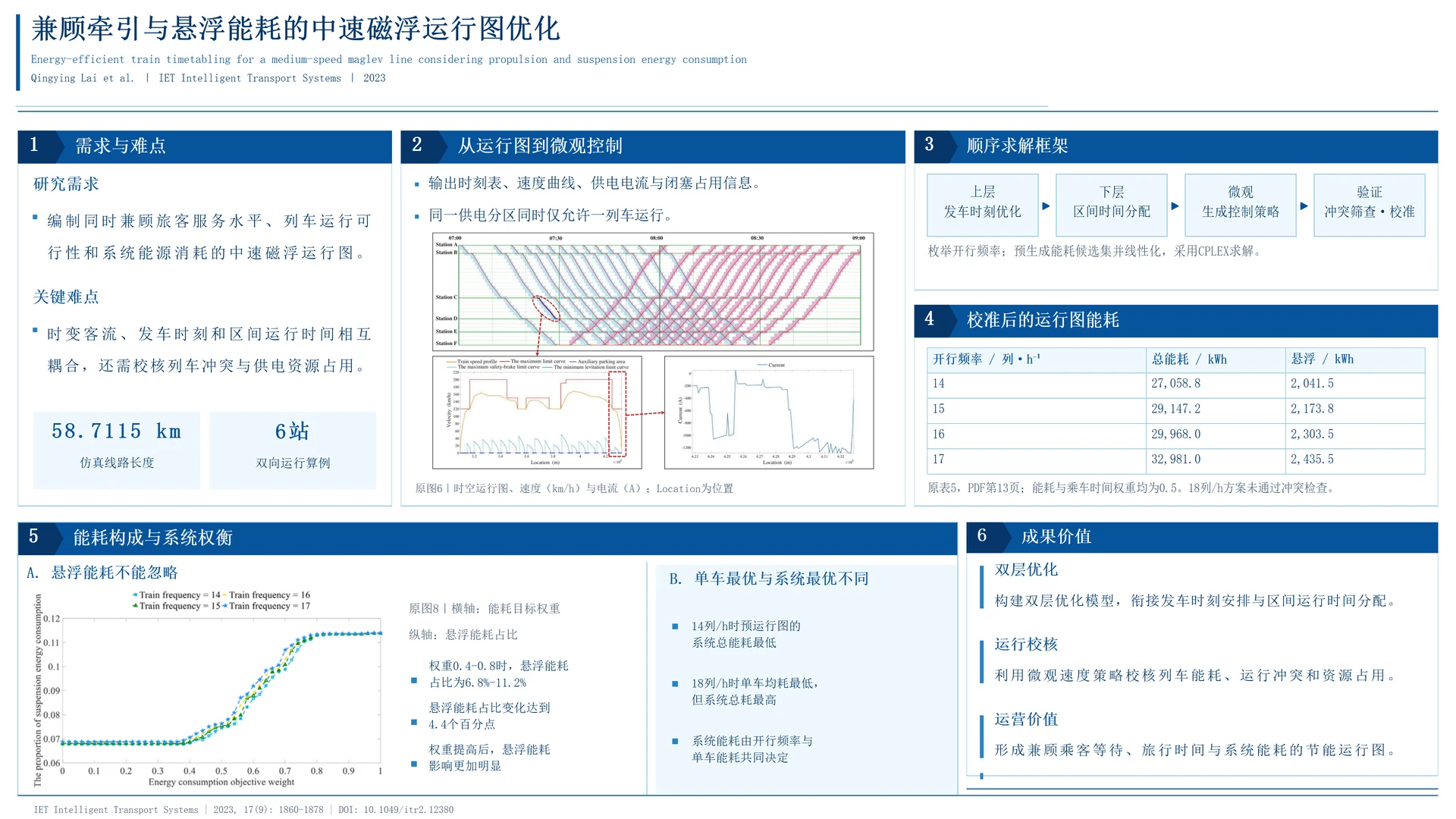The width and height of the screenshot is (1456, 819).
Task: Click the 双层优化 heading
Action: [x=1026, y=570]
